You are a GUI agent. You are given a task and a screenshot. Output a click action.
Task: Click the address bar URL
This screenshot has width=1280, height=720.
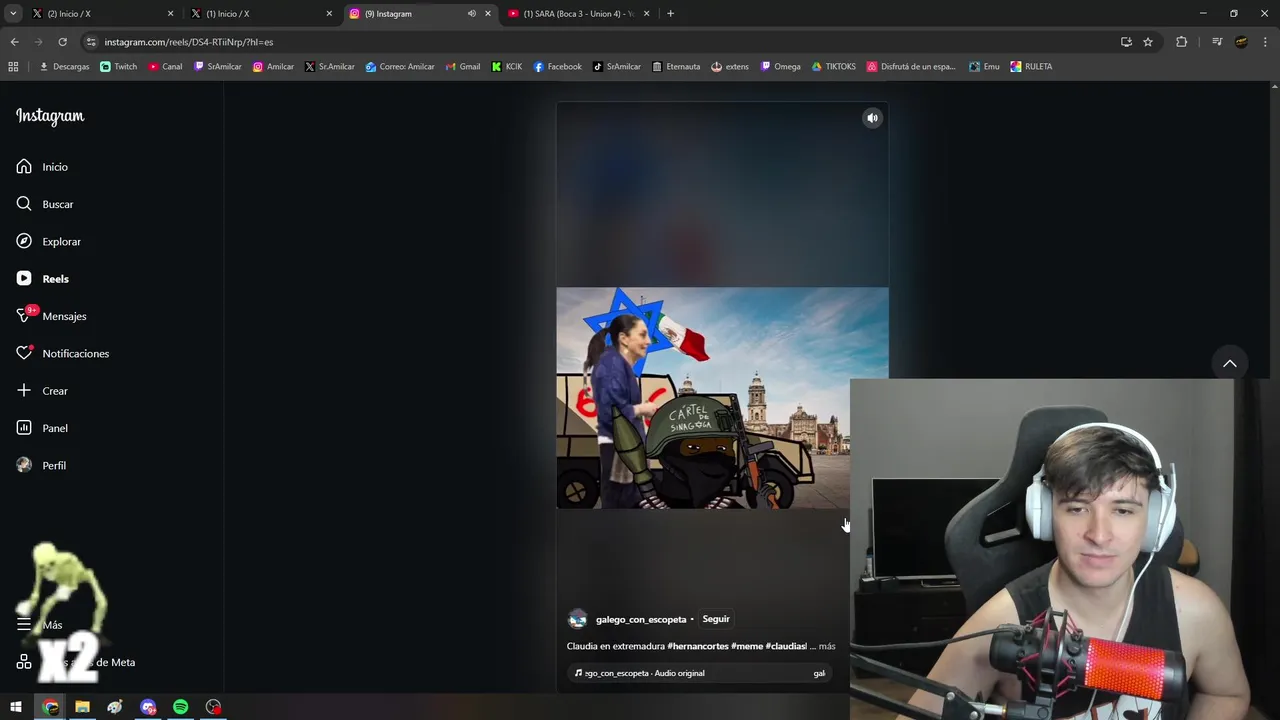(189, 42)
